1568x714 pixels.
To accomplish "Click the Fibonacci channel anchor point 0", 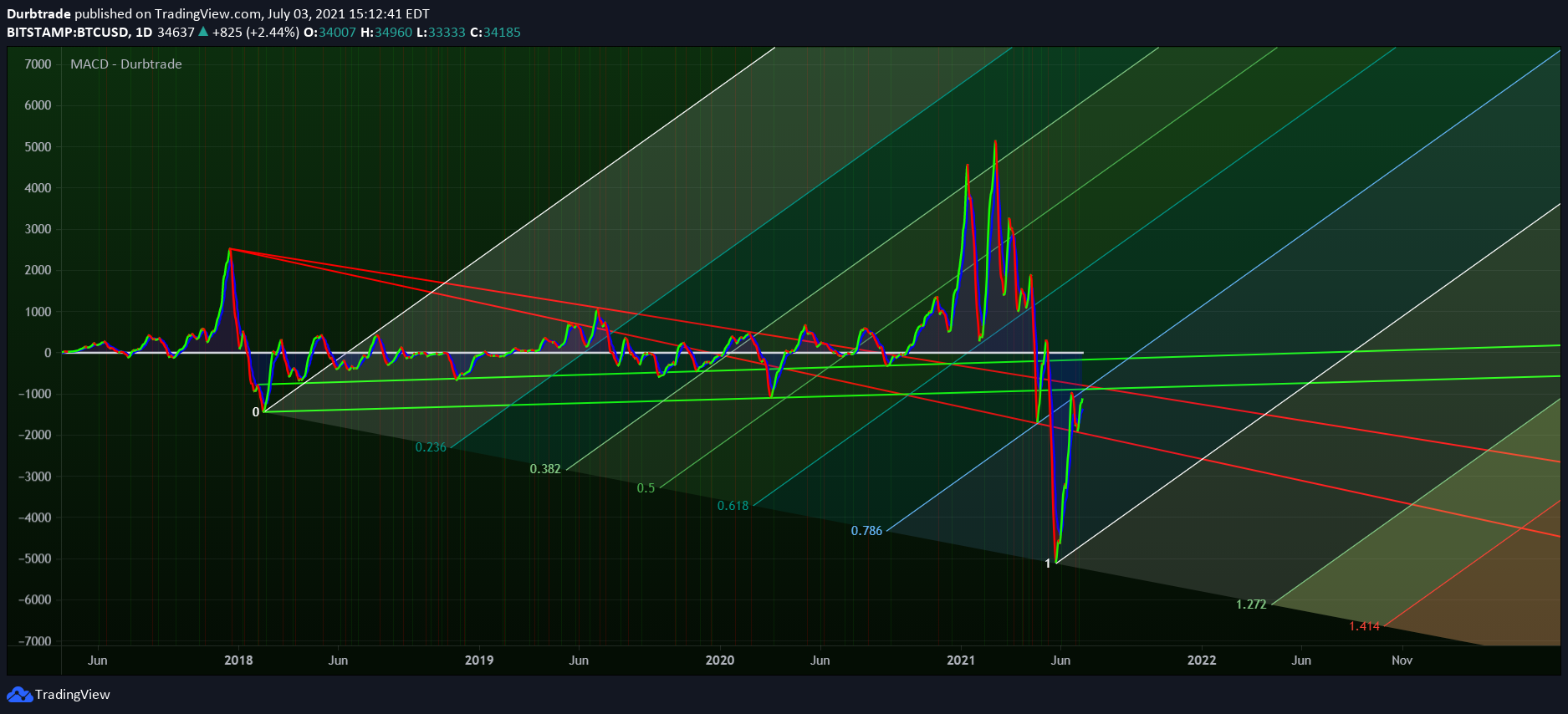I will 256,412.
